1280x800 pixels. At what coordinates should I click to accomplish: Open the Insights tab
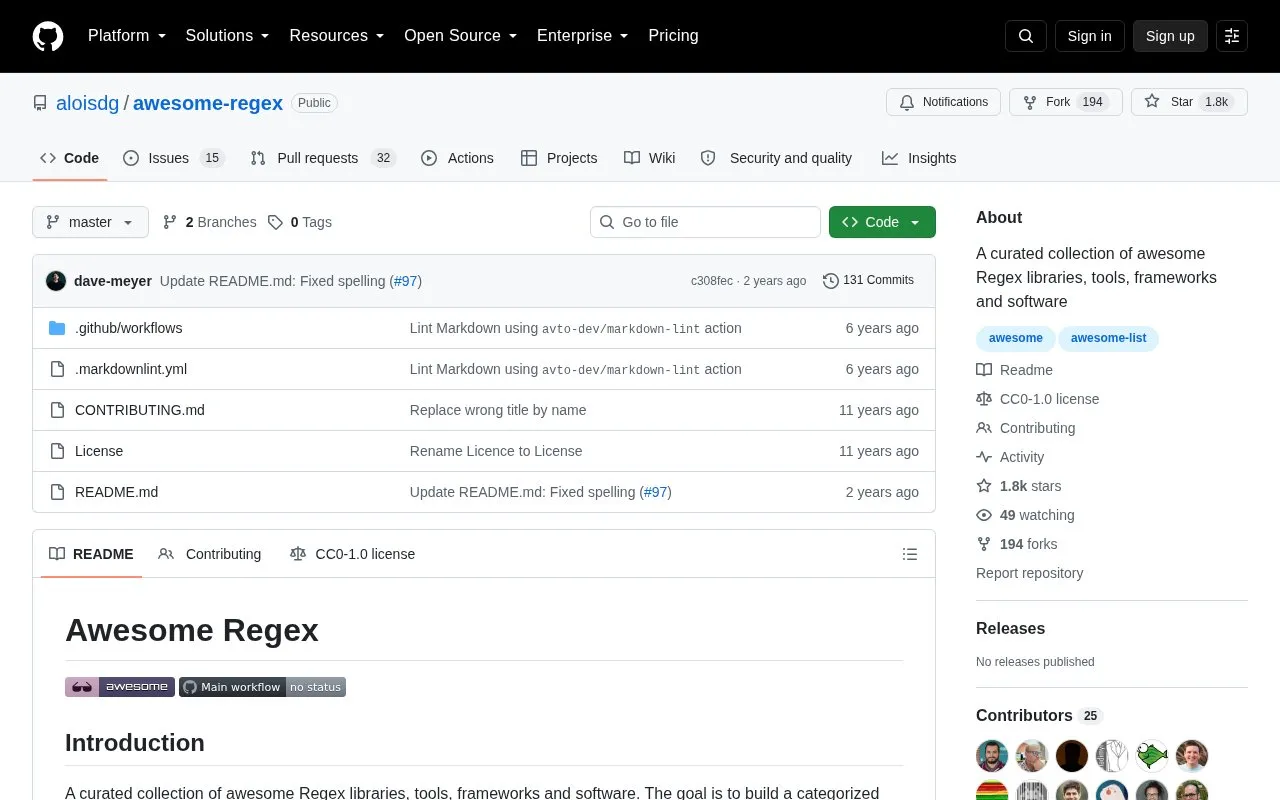(x=919, y=158)
